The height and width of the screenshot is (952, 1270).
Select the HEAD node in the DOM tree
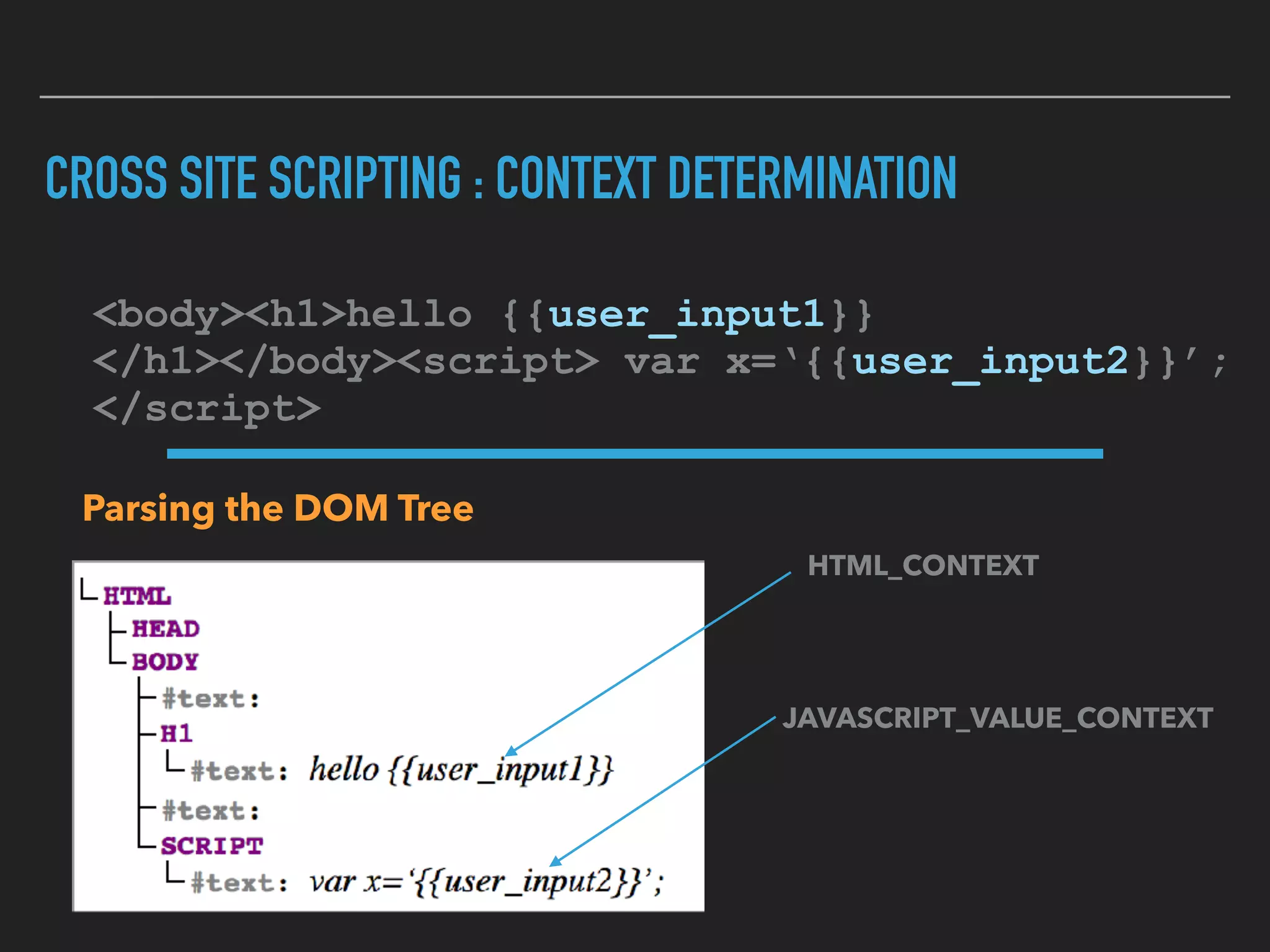coord(165,629)
